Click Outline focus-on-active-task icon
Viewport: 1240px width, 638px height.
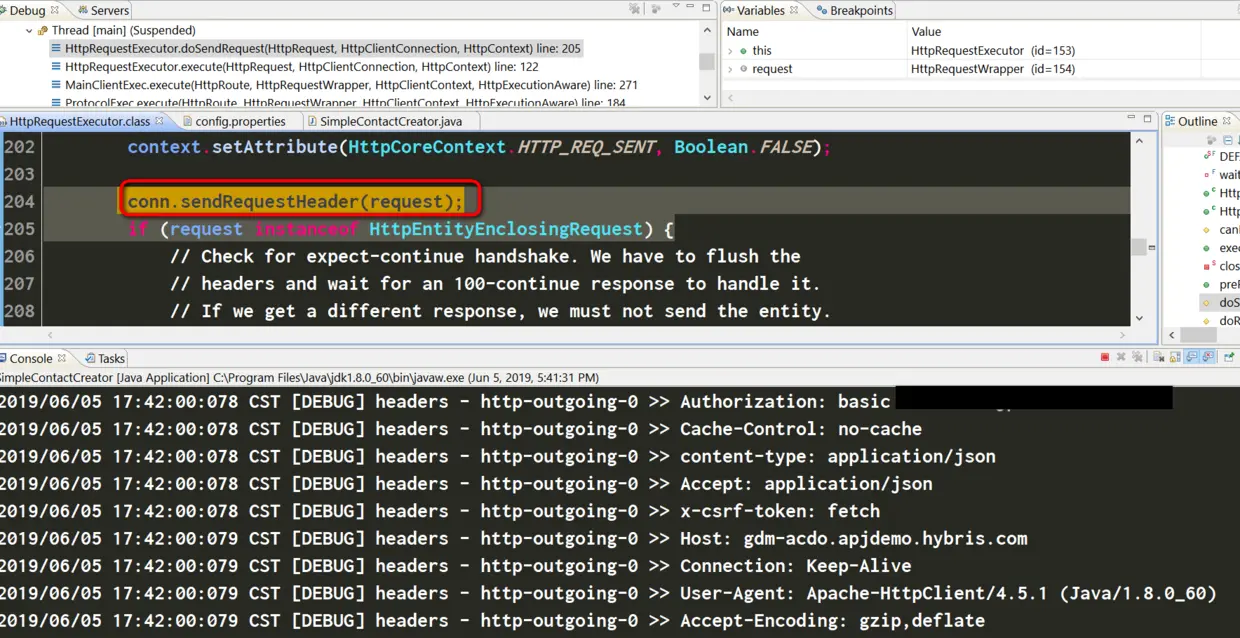[1211, 140]
